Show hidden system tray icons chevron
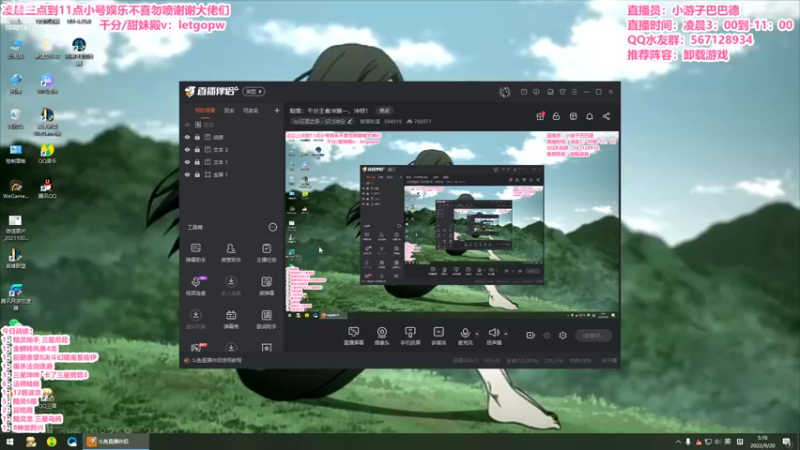Viewport: 800px width, 450px height. [x=678, y=442]
